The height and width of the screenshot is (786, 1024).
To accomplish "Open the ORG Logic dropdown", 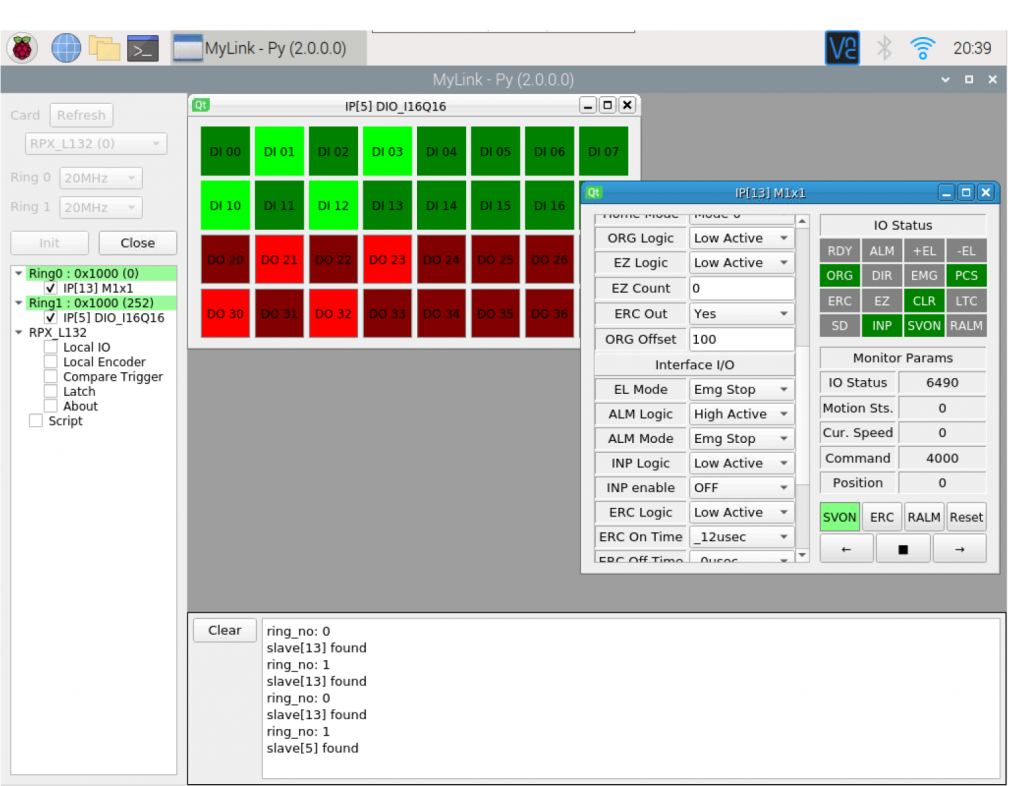I will 741,238.
